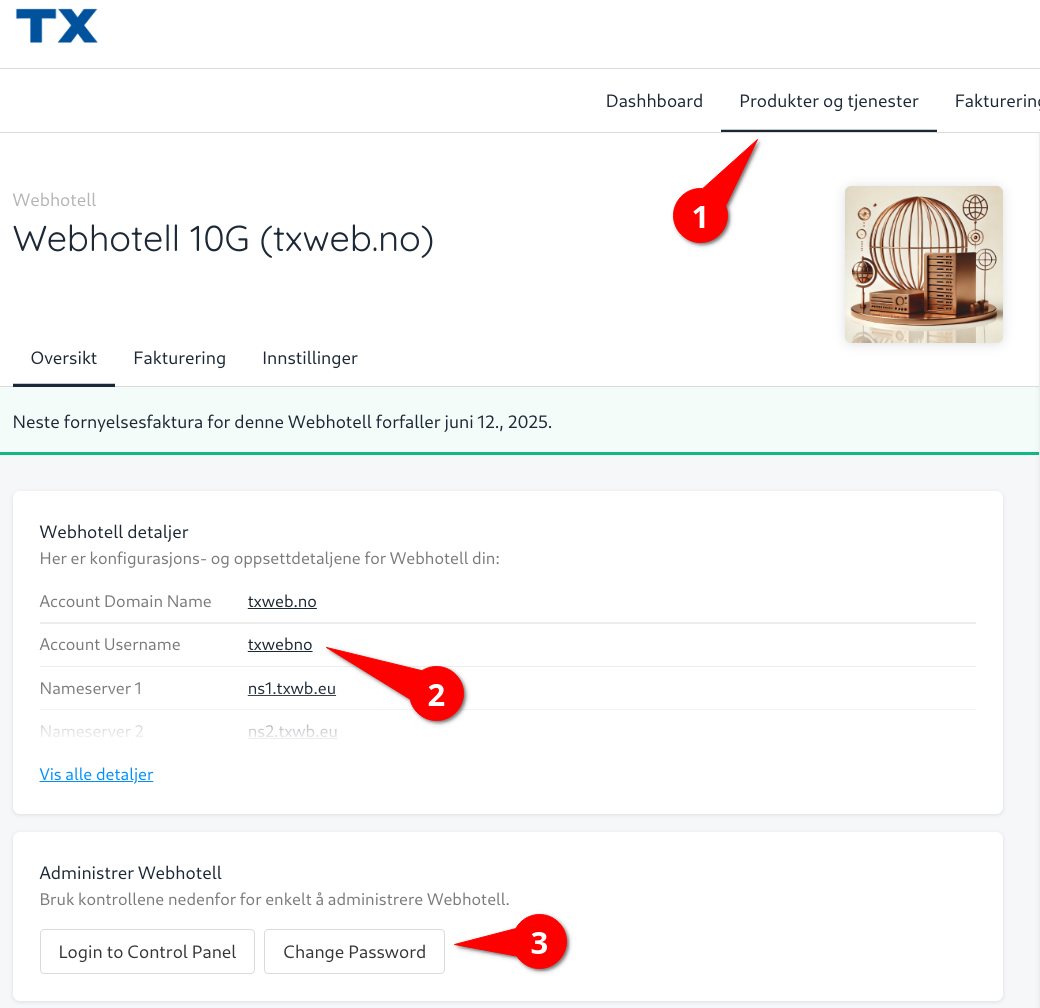Expand details with Vis alle detaljer
Screen dimensions: 1040x1008
[96, 774]
